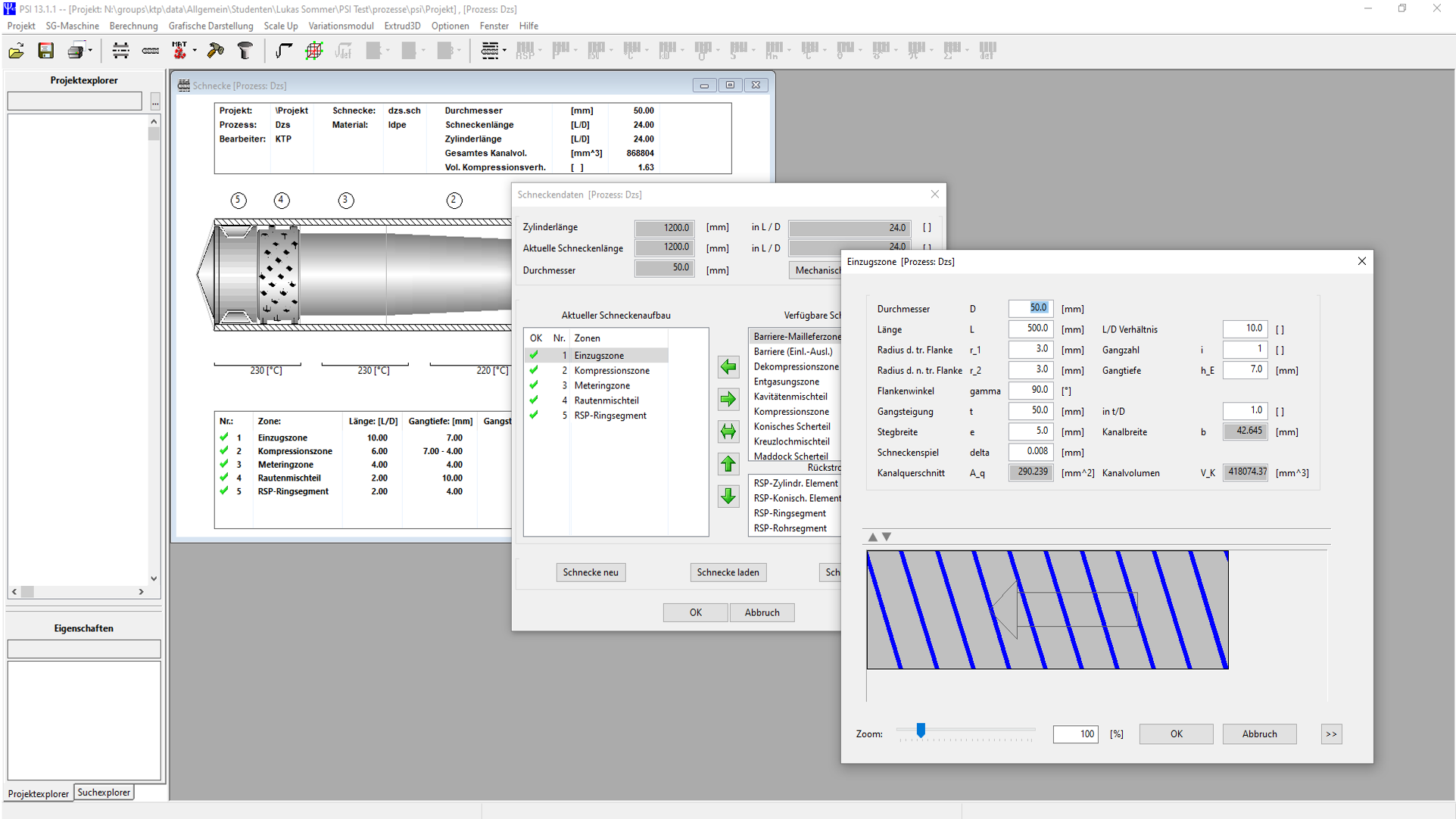Open the MAT icon dropdown arrow

195,51
